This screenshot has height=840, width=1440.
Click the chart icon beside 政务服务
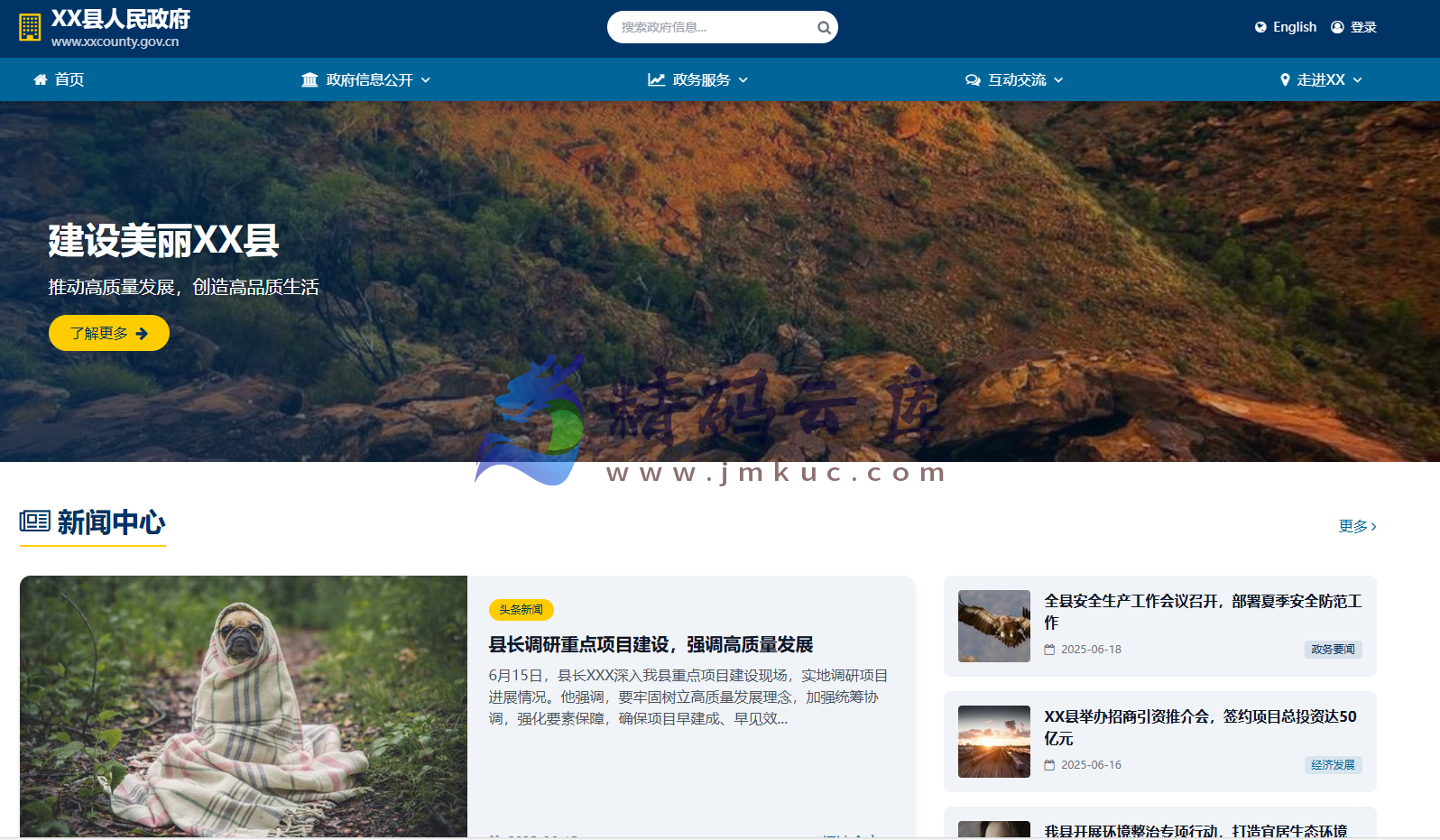pos(656,79)
